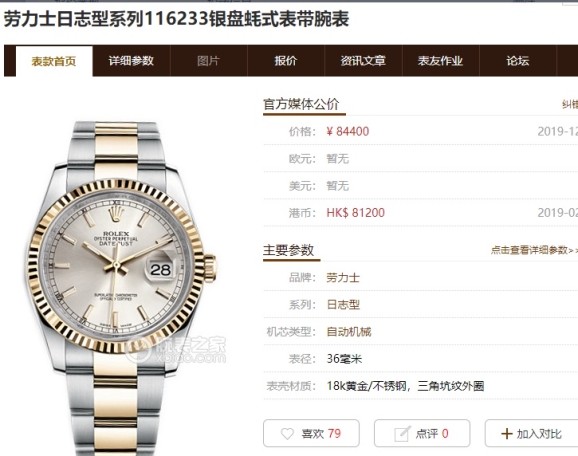
Task: Click the 点评 0 button
Action: (422, 433)
